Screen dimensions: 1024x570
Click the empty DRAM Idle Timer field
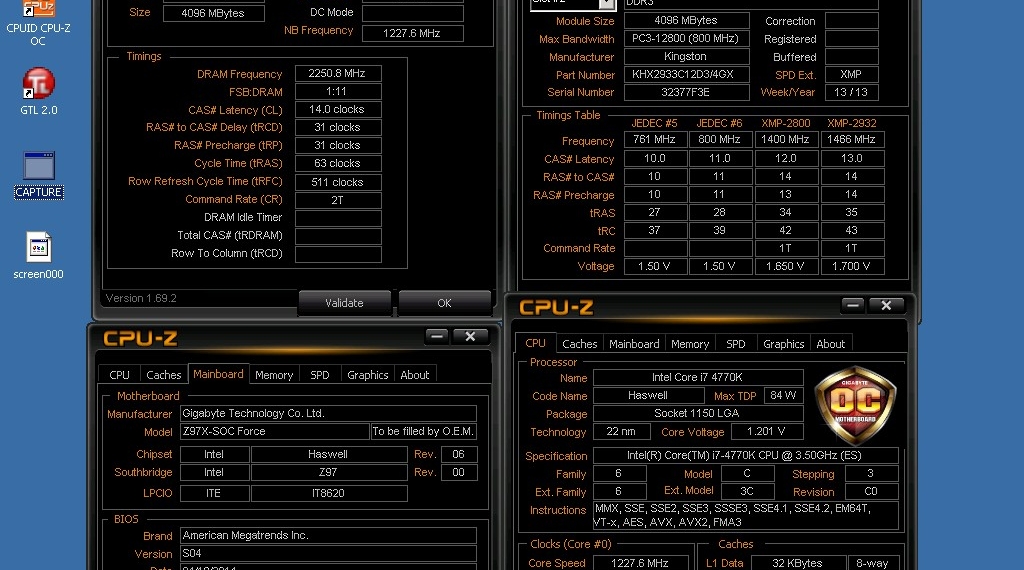[x=338, y=218]
